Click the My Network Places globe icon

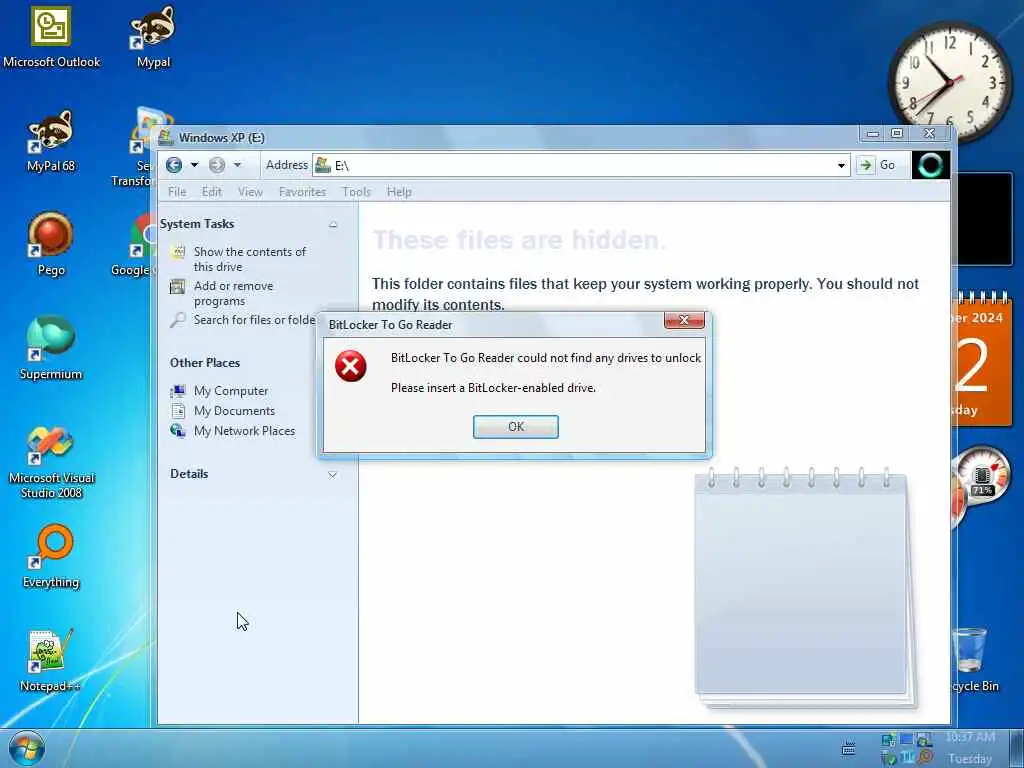[178, 430]
